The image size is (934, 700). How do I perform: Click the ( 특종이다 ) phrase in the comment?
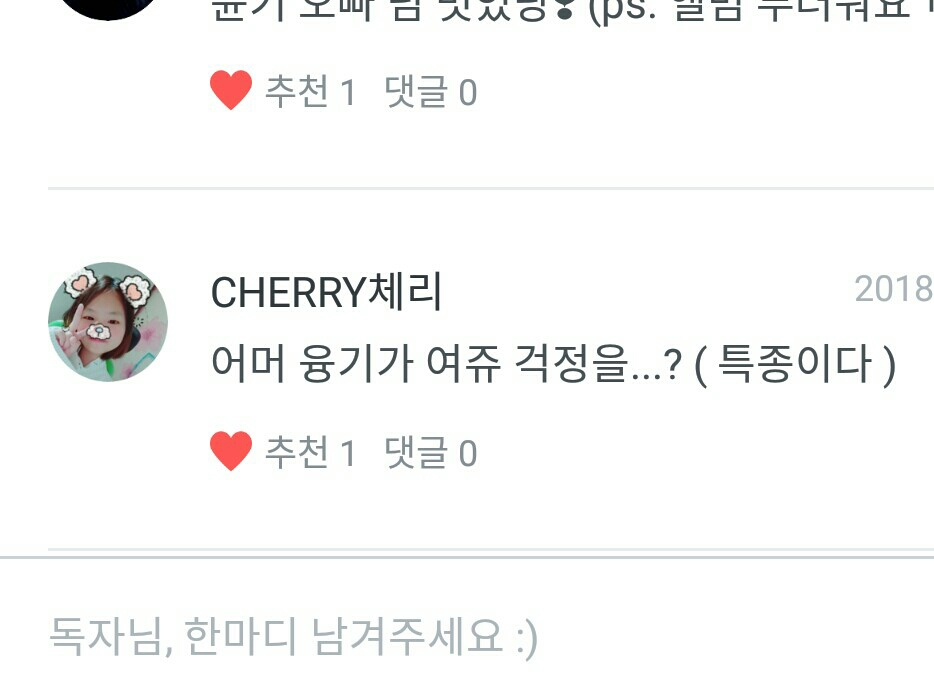[796, 365]
